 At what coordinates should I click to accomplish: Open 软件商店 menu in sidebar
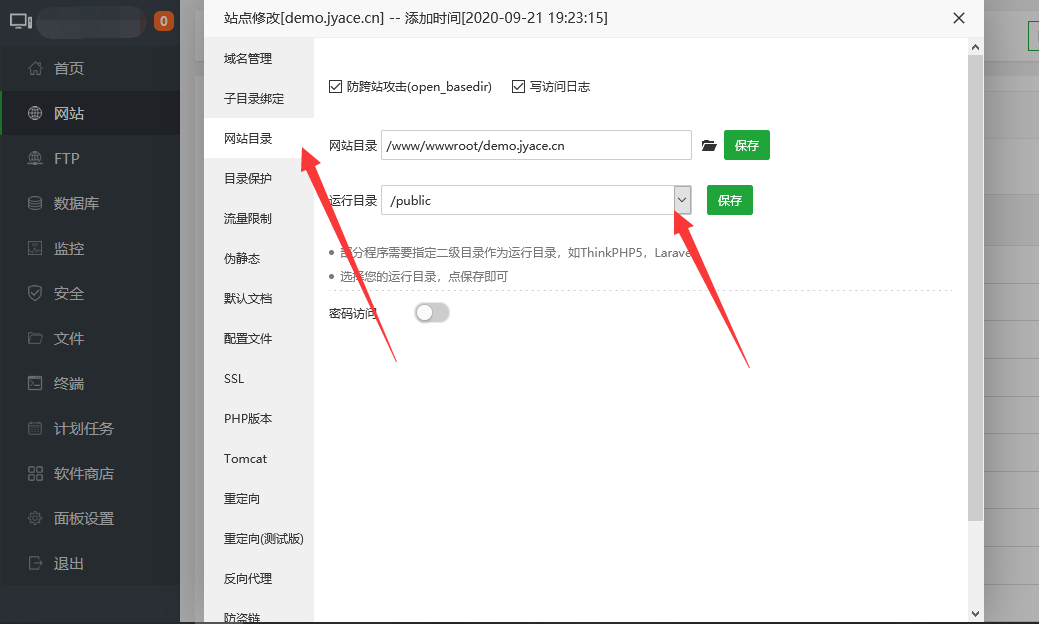pyautogui.click(x=90, y=474)
